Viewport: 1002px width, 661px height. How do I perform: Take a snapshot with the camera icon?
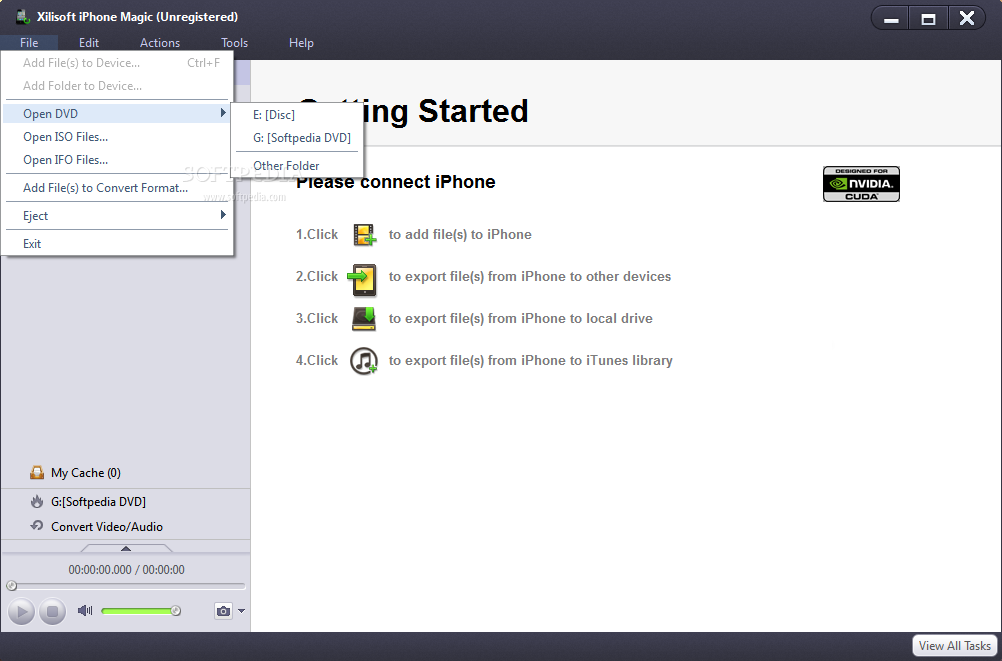tap(223, 611)
